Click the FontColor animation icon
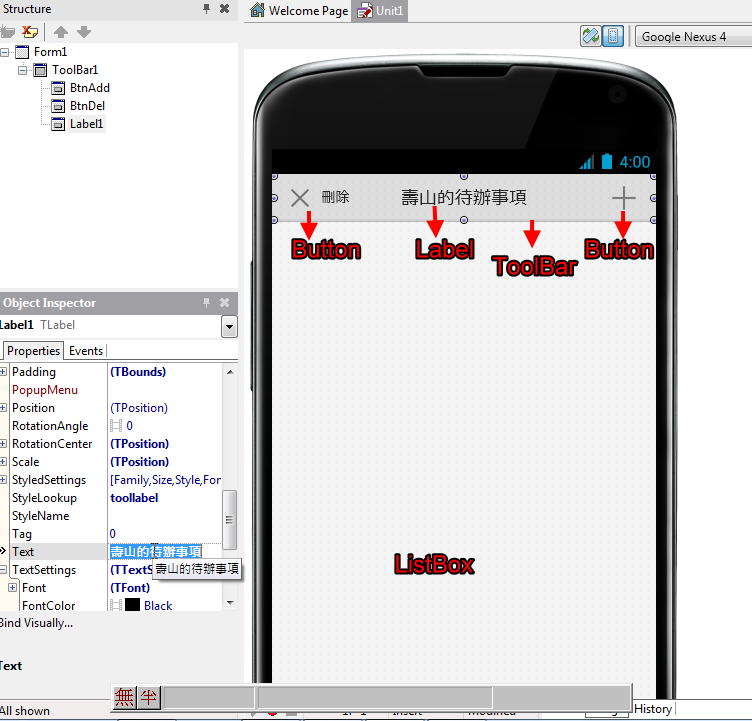752x721 pixels. pos(116,605)
